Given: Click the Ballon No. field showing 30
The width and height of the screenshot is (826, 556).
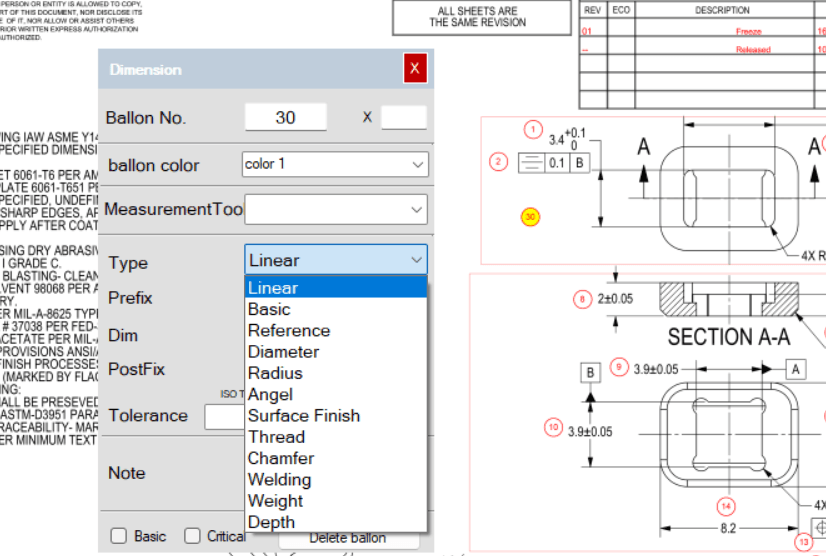Looking at the screenshot, I should tap(286, 117).
